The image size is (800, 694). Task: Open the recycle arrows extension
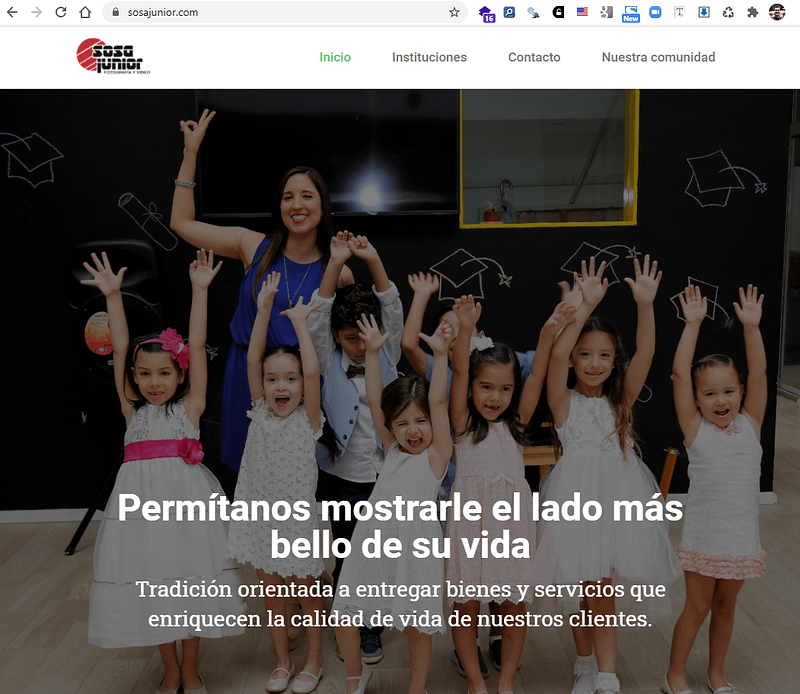tap(728, 12)
